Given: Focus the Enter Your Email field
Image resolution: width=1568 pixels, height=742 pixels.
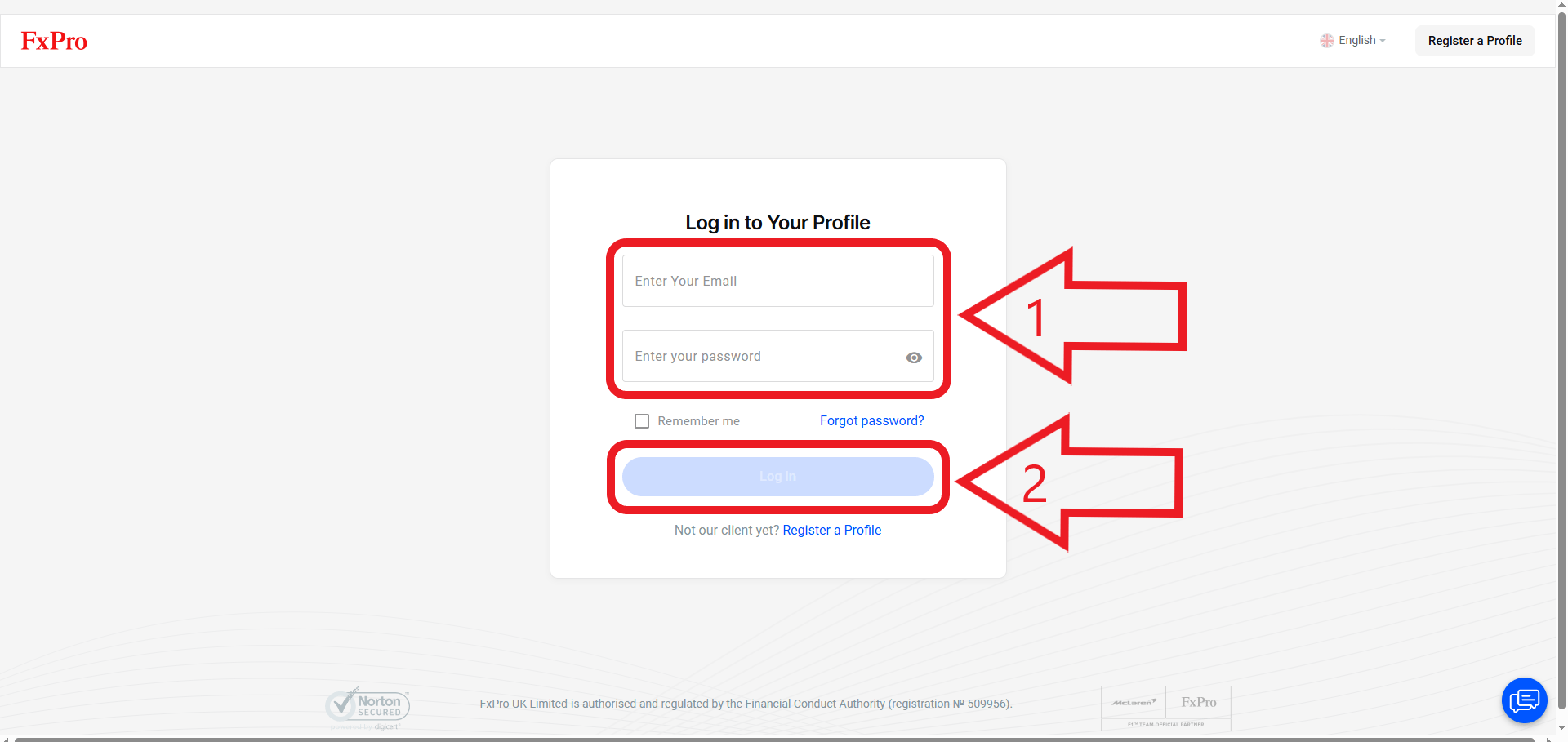Looking at the screenshot, I should click(x=777, y=281).
